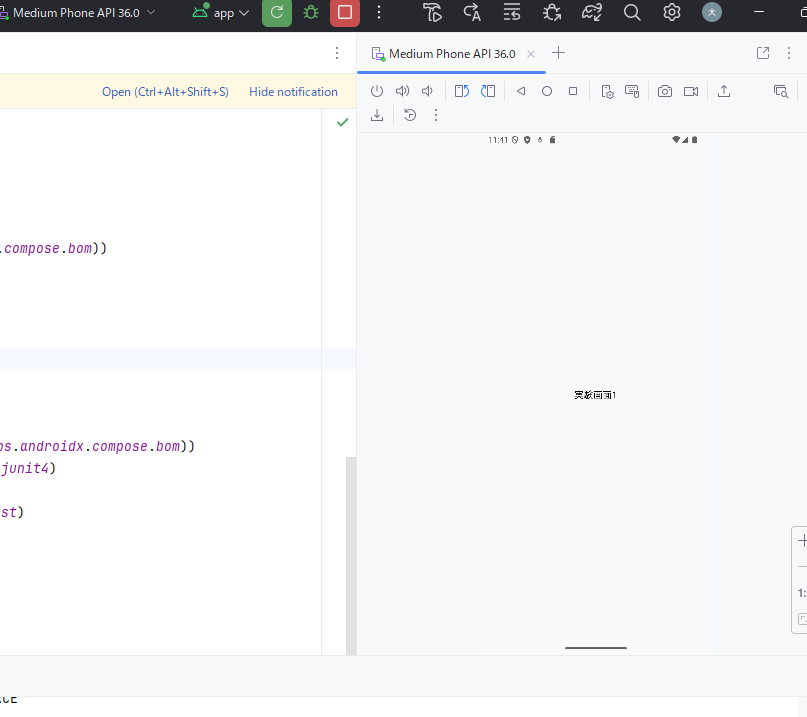Raise the emulator volume
Viewport: 807px width, 717px height.
402,91
